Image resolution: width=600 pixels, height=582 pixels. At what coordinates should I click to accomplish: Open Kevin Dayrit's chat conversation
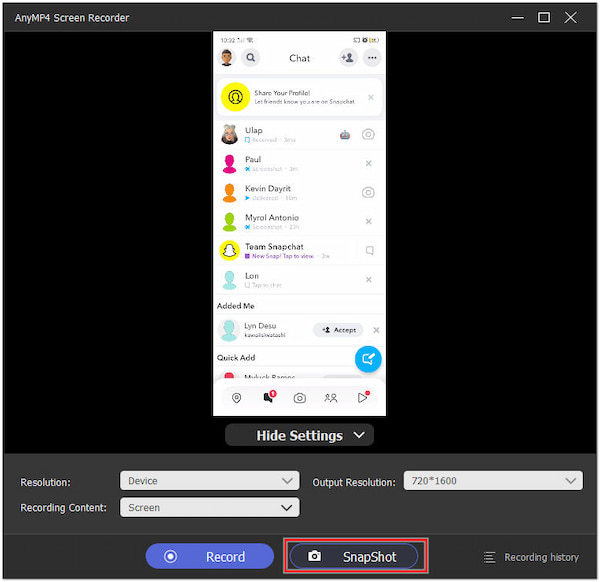click(x=300, y=193)
